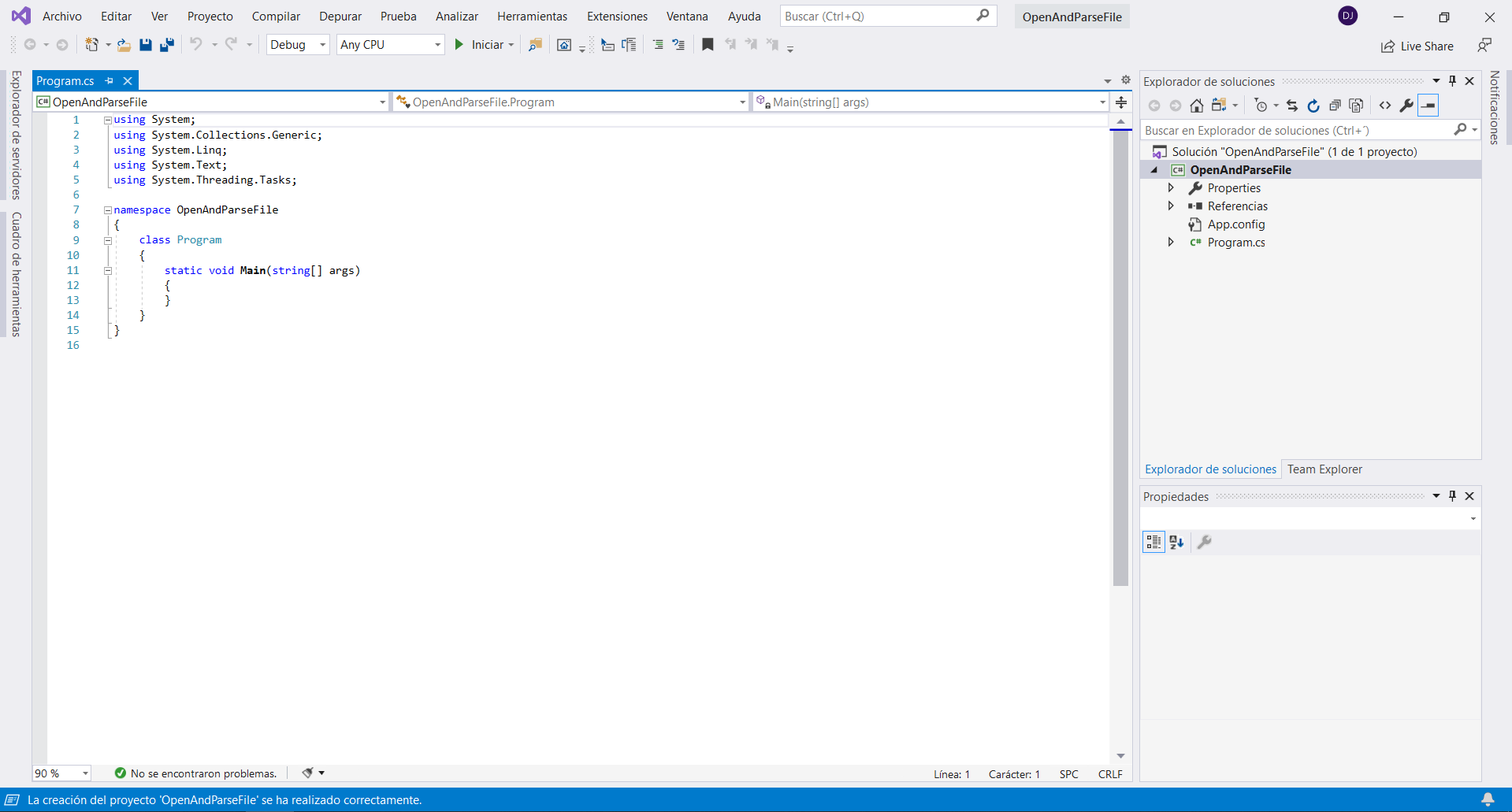Open the Any CPU platform dropdown
1512x812 pixels.
[x=390, y=45]
